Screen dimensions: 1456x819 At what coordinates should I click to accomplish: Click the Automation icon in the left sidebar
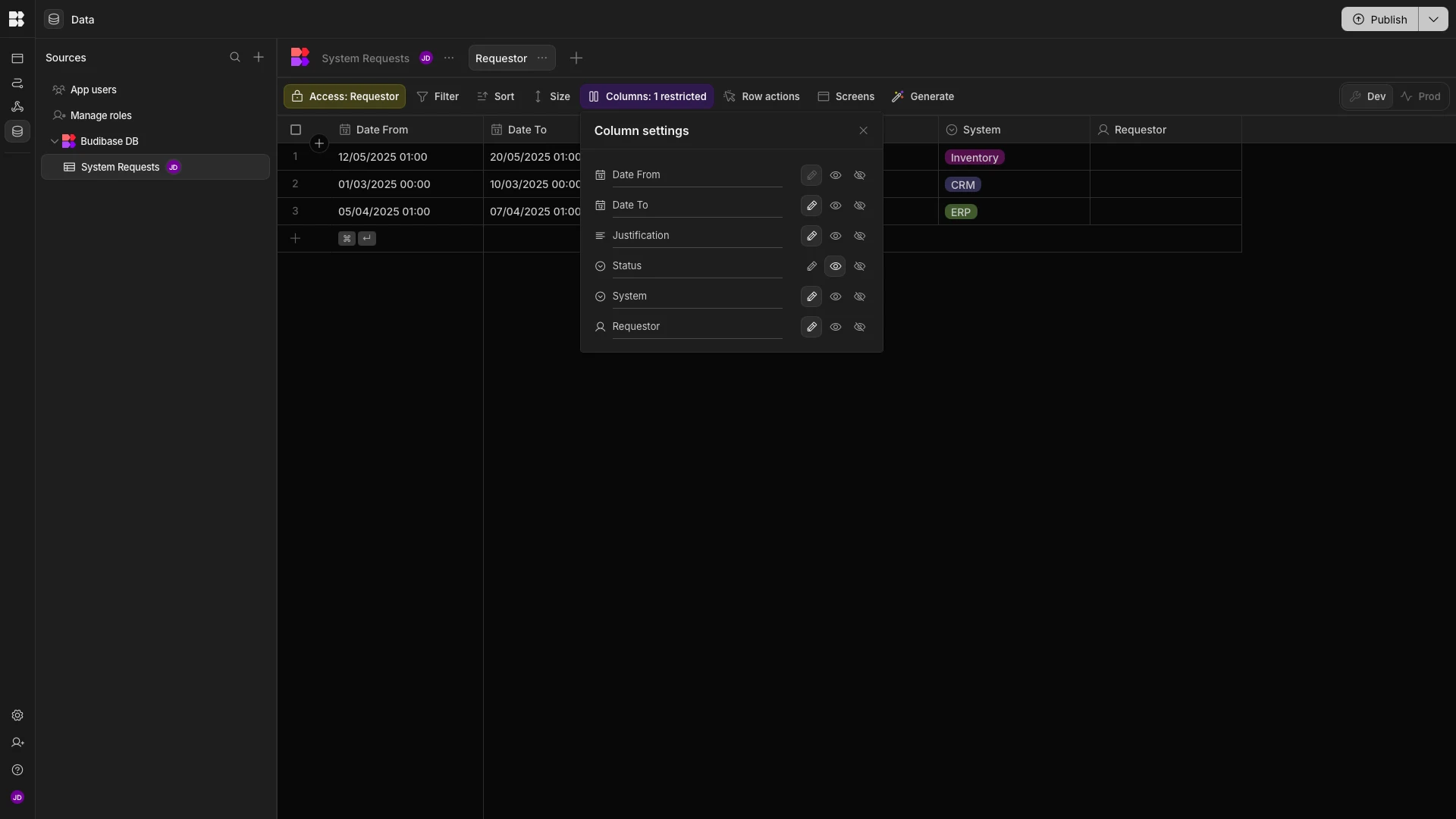17,83
